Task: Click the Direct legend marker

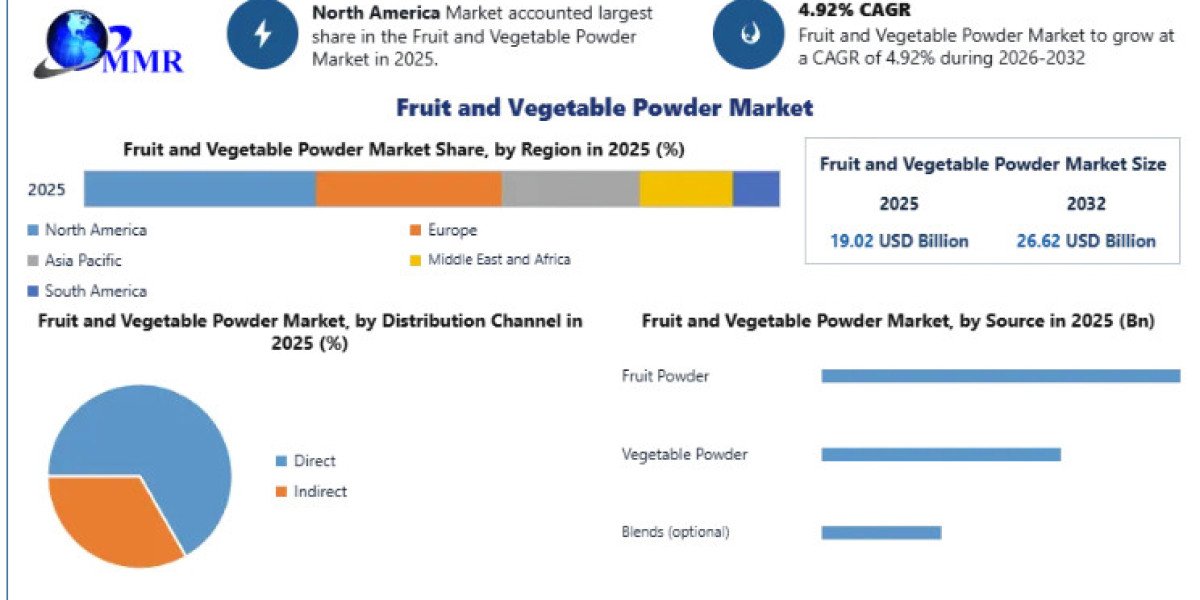Action: pos(282,461)
